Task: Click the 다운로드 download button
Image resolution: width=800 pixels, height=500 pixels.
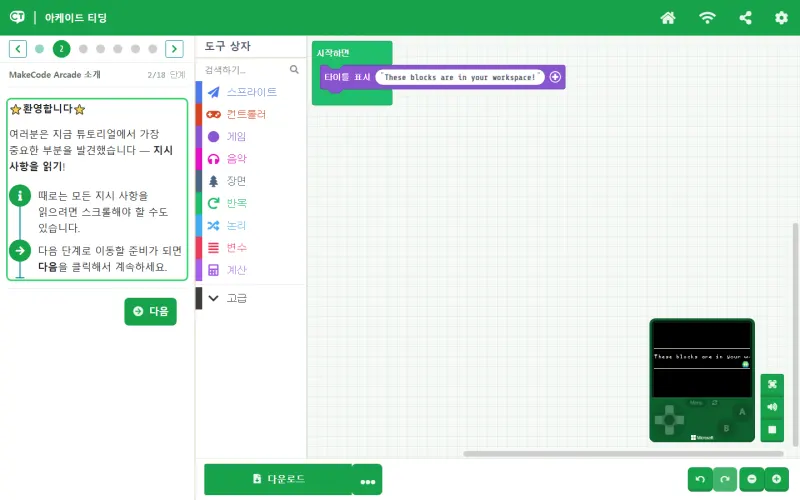Action: click(x=278, y=479)
